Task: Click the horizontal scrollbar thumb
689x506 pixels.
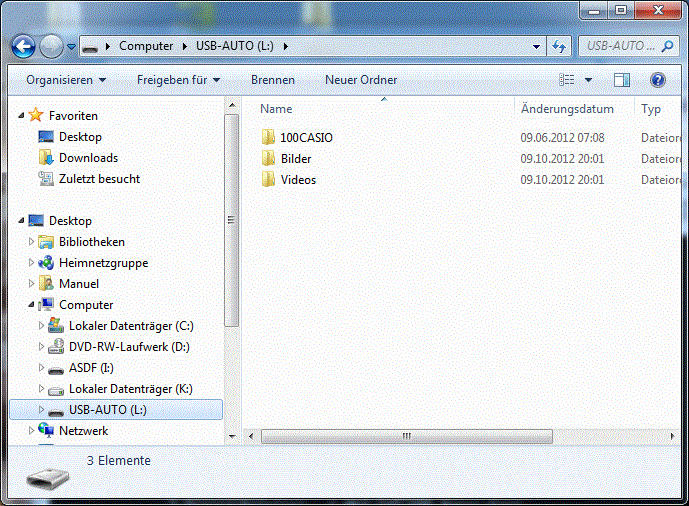Action: coord(406,436)
